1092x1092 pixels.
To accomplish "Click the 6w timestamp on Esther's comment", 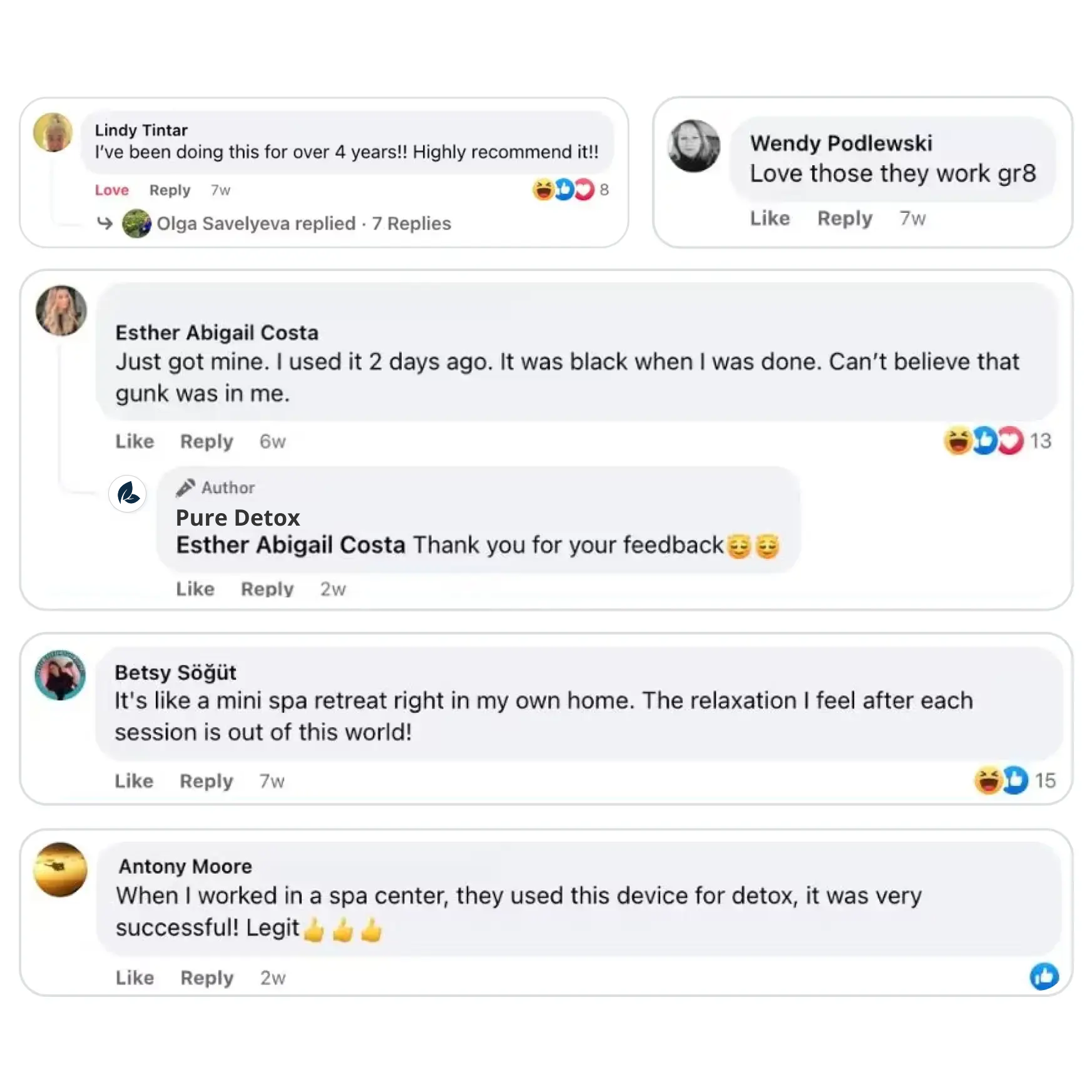I will click(273, 442).
